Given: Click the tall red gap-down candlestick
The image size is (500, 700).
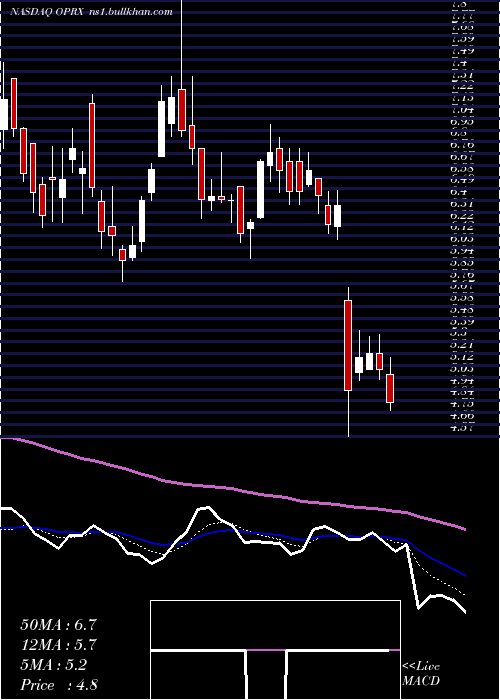Looking at the screenshot, I should point(348,345).
